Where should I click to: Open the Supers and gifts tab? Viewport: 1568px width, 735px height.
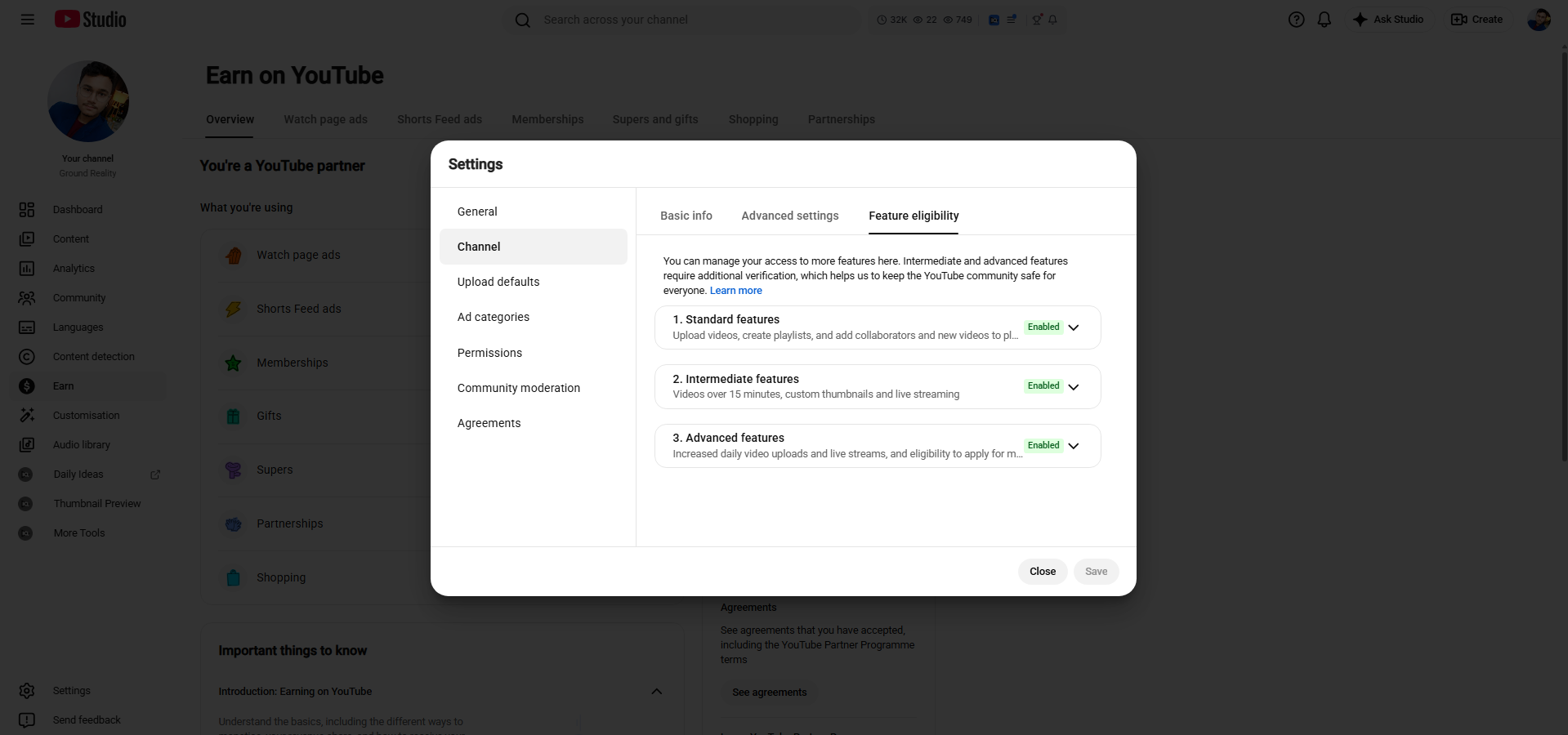click(655, 119)
